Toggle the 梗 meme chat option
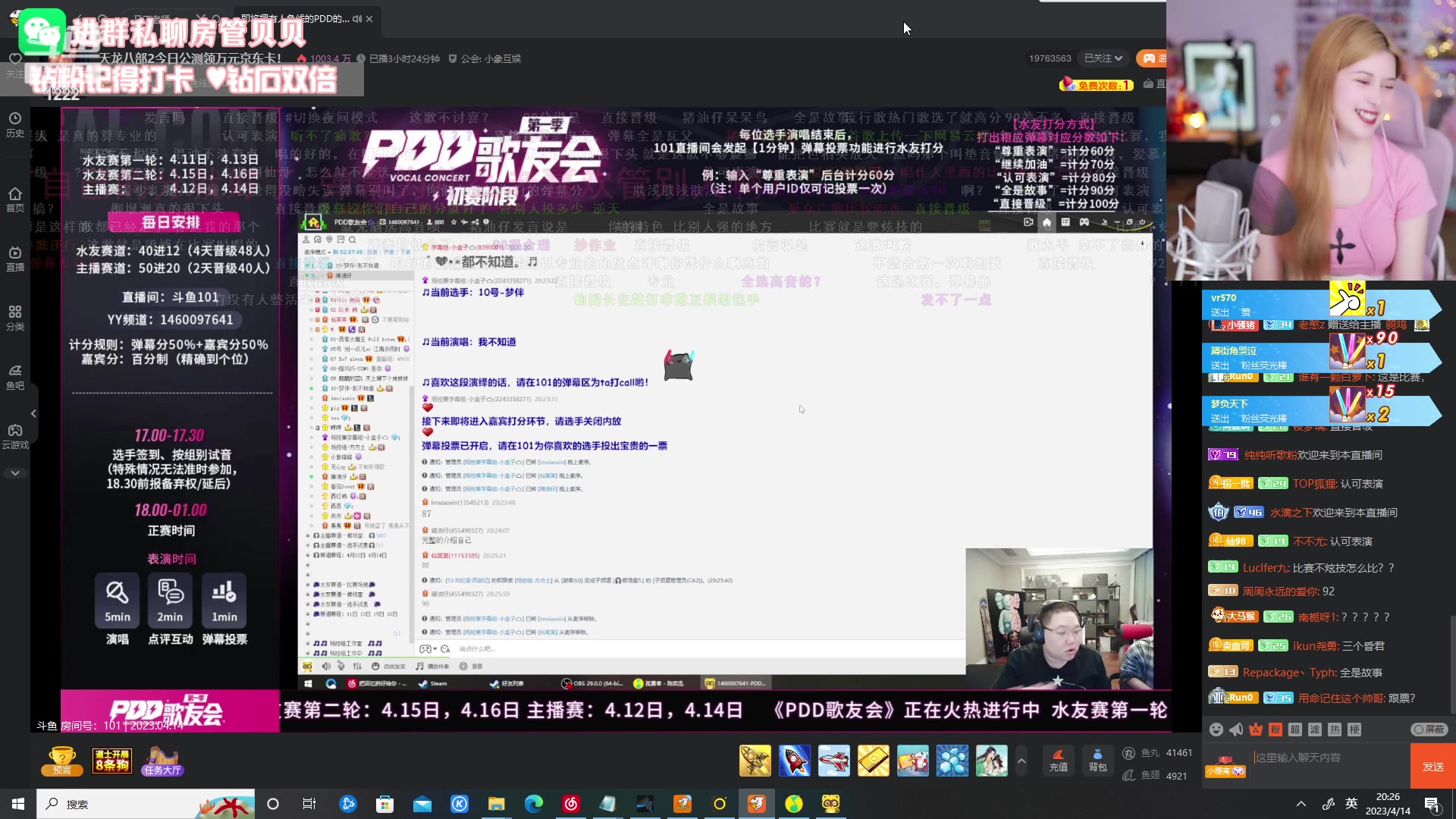 click(1354, 730)
